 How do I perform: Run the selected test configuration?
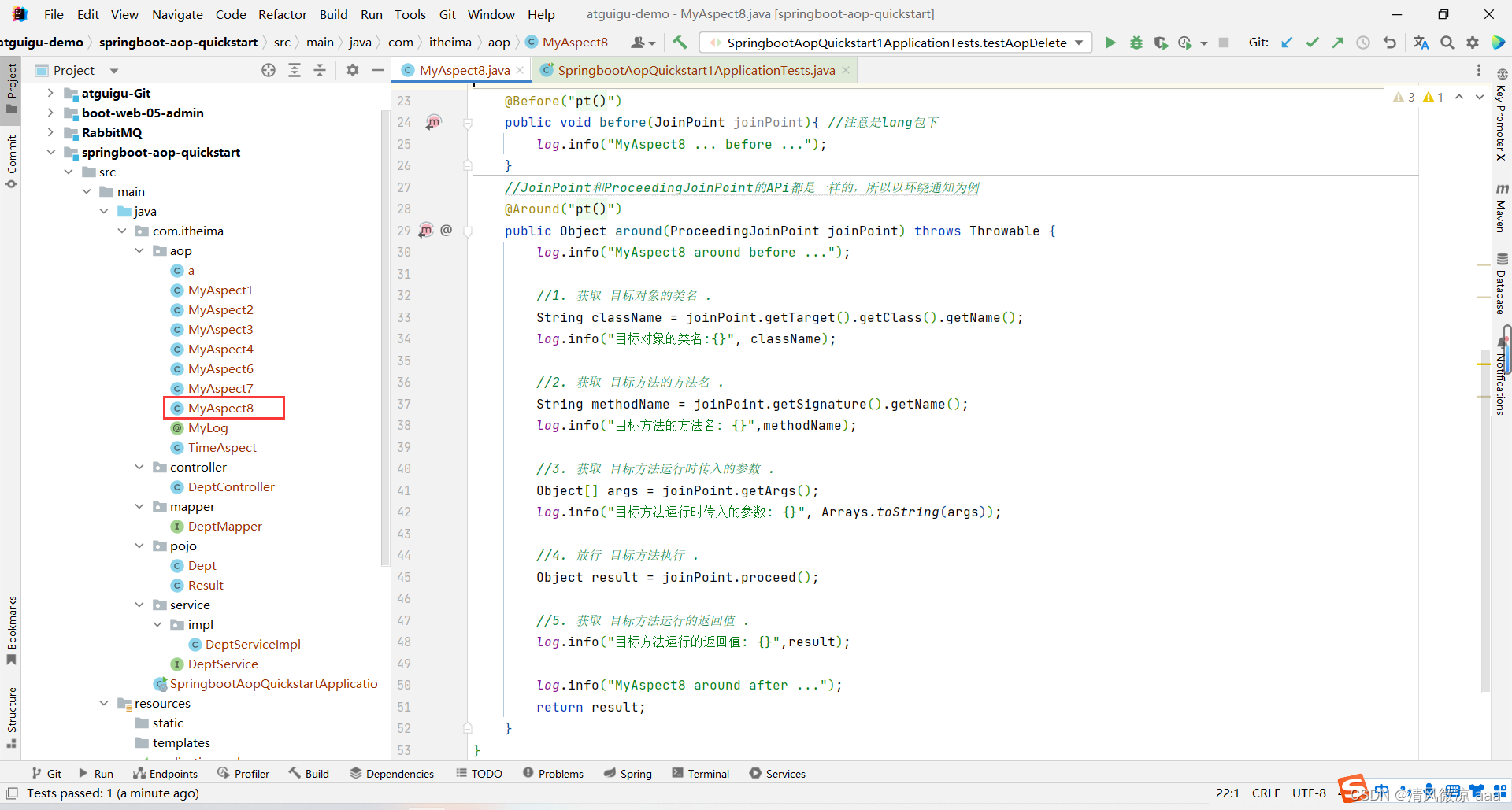(x=1110, y=43)
